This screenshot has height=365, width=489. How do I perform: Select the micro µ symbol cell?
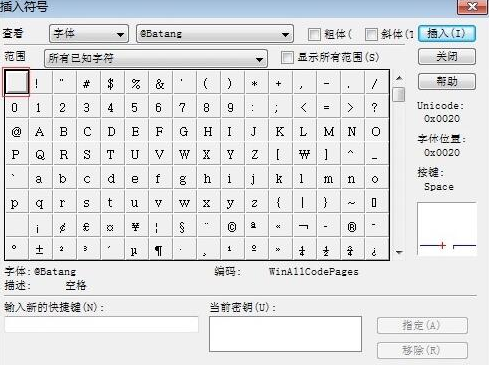tap(137, 249)
